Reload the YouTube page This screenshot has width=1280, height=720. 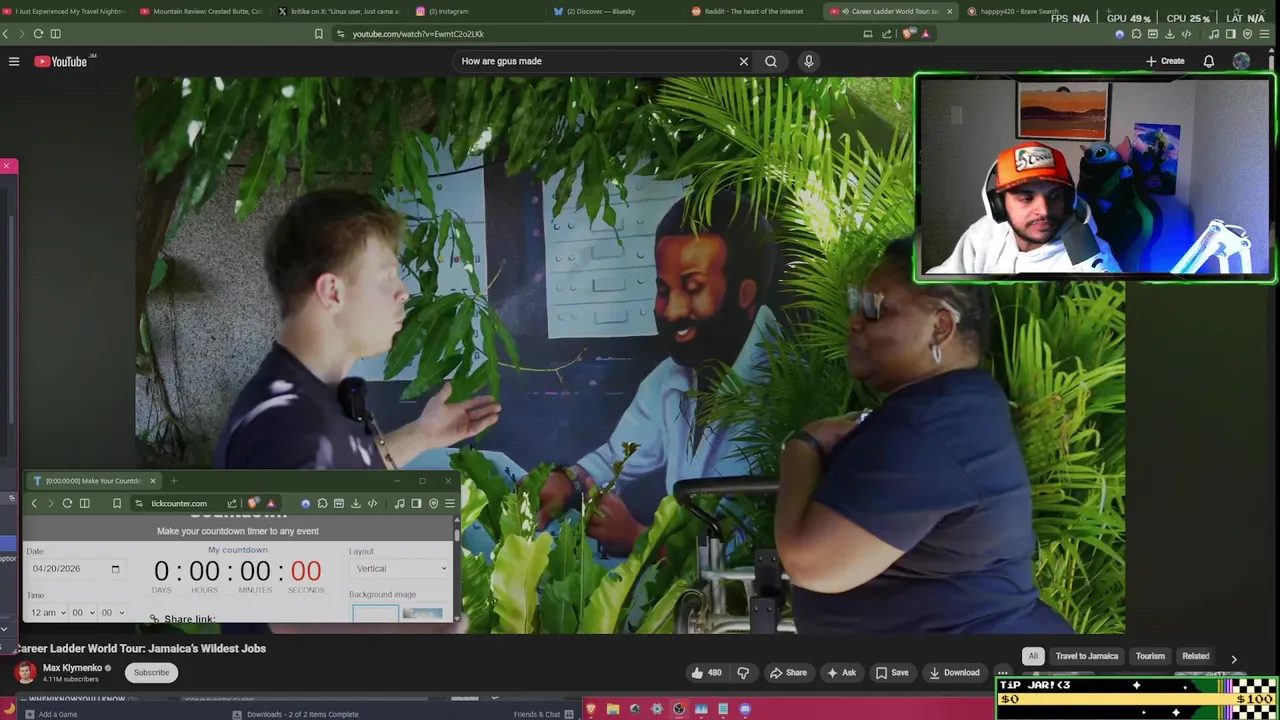tap(38, 33)
